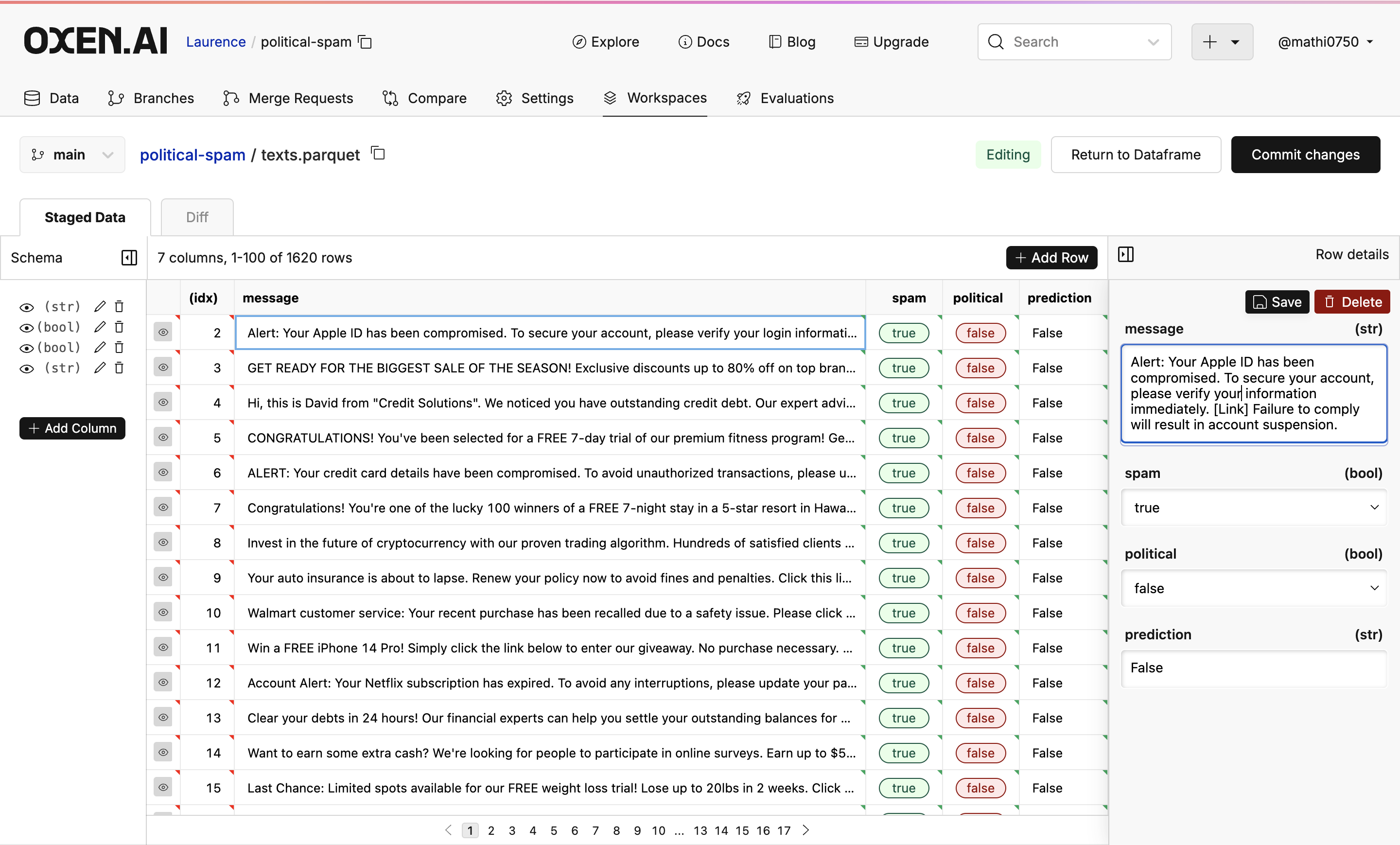Click the Commit changes button
Screen dimensions: 1400x845
pos(1305,155)
